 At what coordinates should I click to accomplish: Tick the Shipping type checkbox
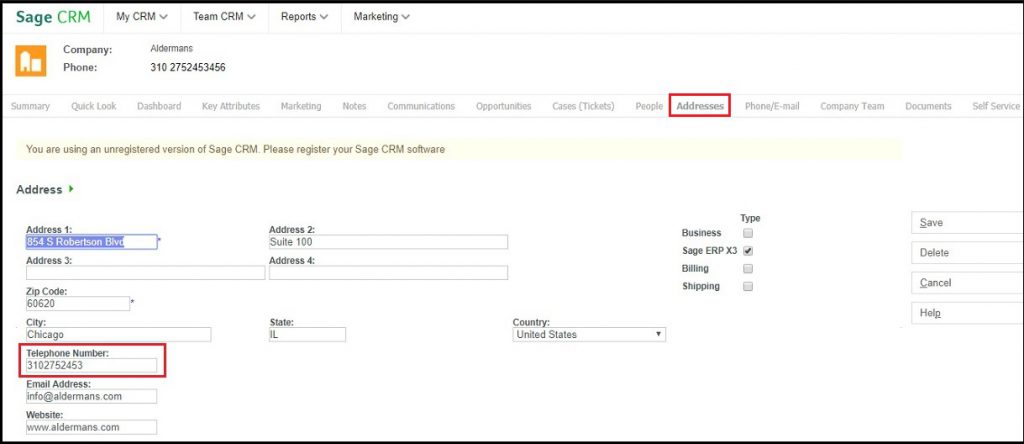point(748,286)
